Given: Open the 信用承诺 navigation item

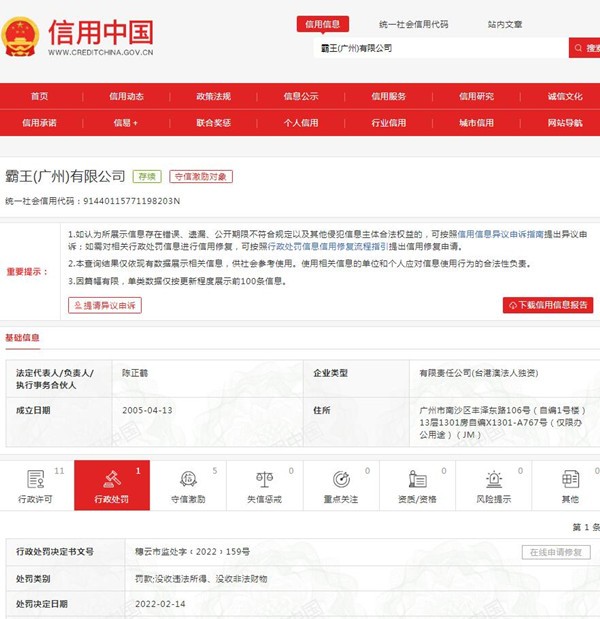Looking at the screenshot, I should [x=39, y=123].
